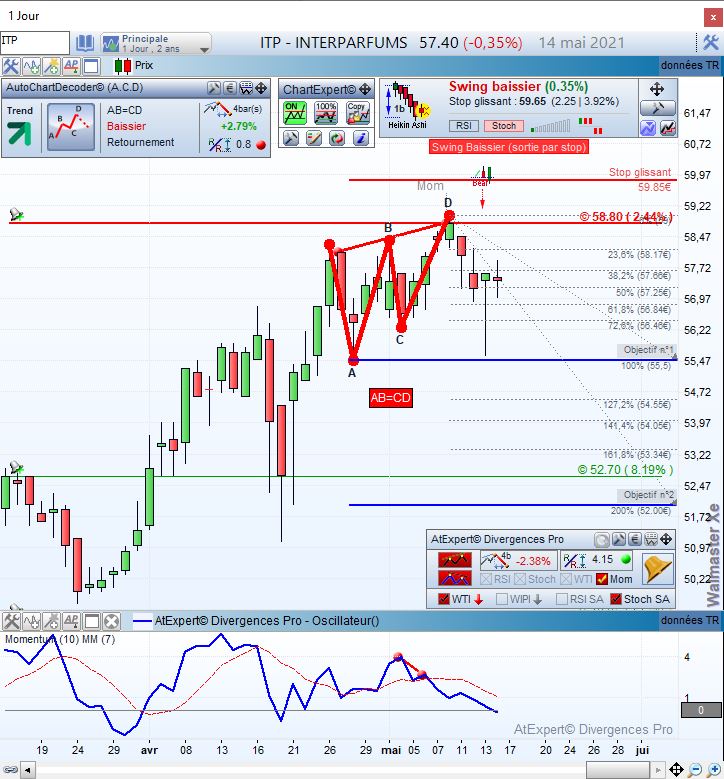Image resolution: width=724 pixels, height=779 pixels.
Task: Click the Objectif n°1 label
Action: coord(647,350)
